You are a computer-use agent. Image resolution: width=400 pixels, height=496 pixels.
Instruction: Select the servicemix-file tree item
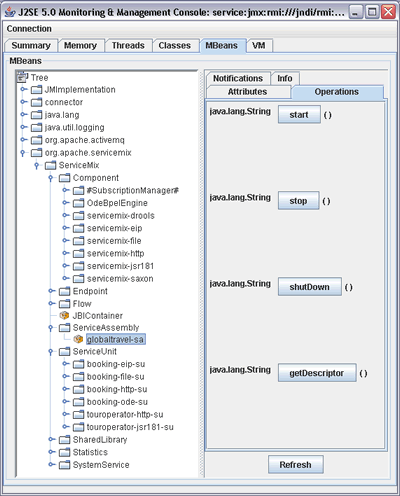tap(114, 241)
